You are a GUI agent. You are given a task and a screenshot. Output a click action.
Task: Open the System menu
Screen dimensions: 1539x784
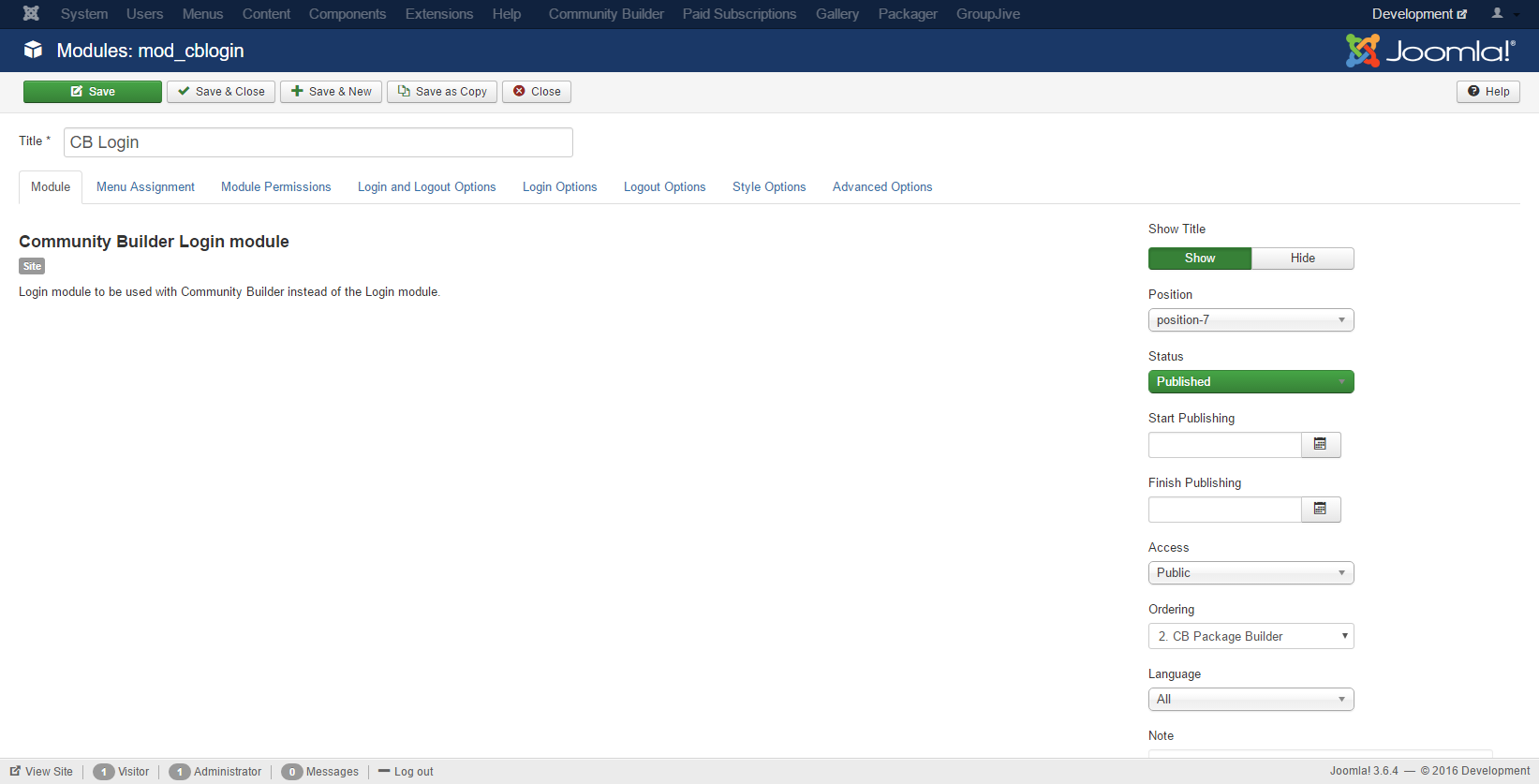tap(84, 14)
